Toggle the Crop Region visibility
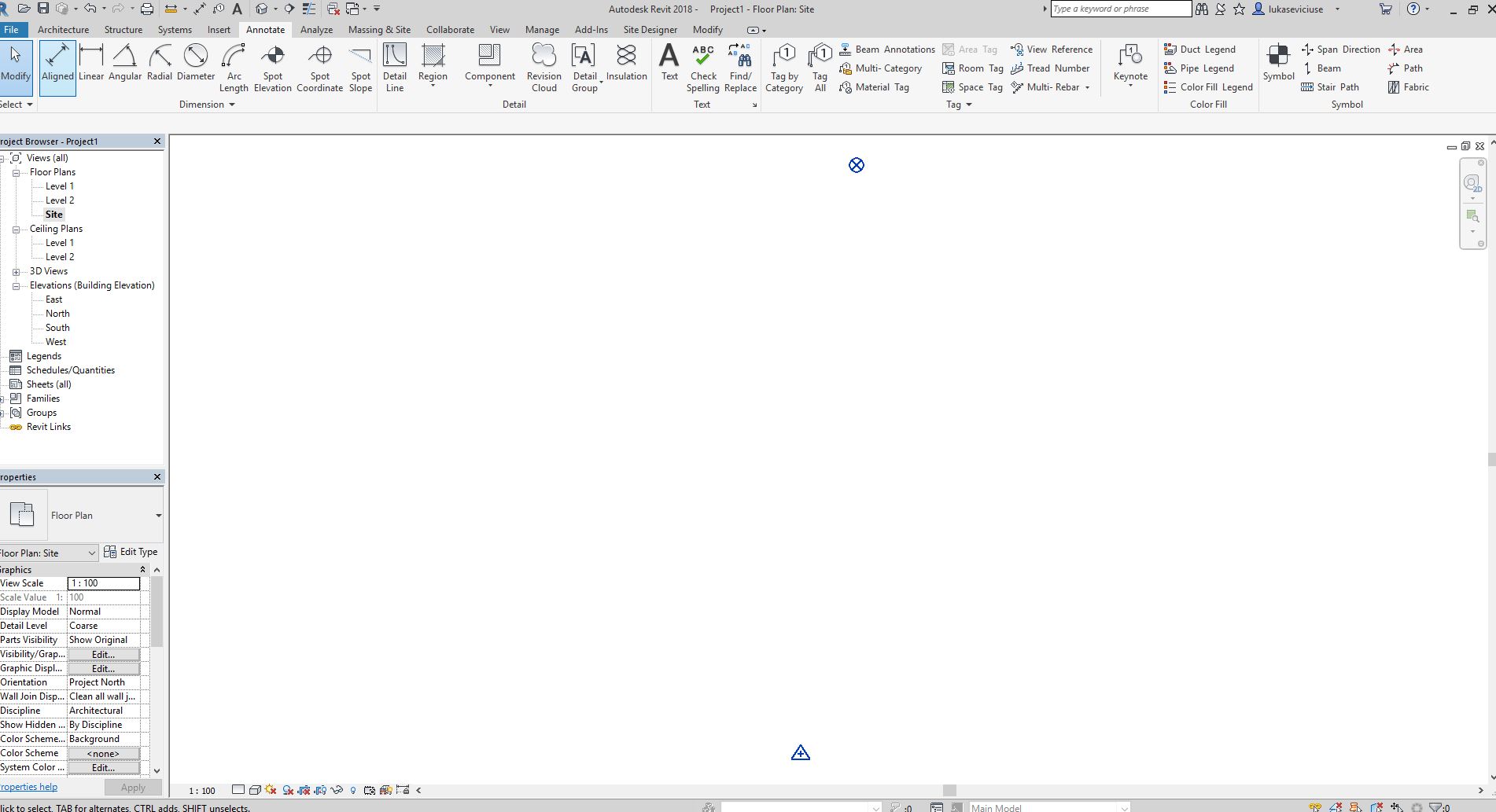Viewport: 1496px width, 812px height. 319,790
